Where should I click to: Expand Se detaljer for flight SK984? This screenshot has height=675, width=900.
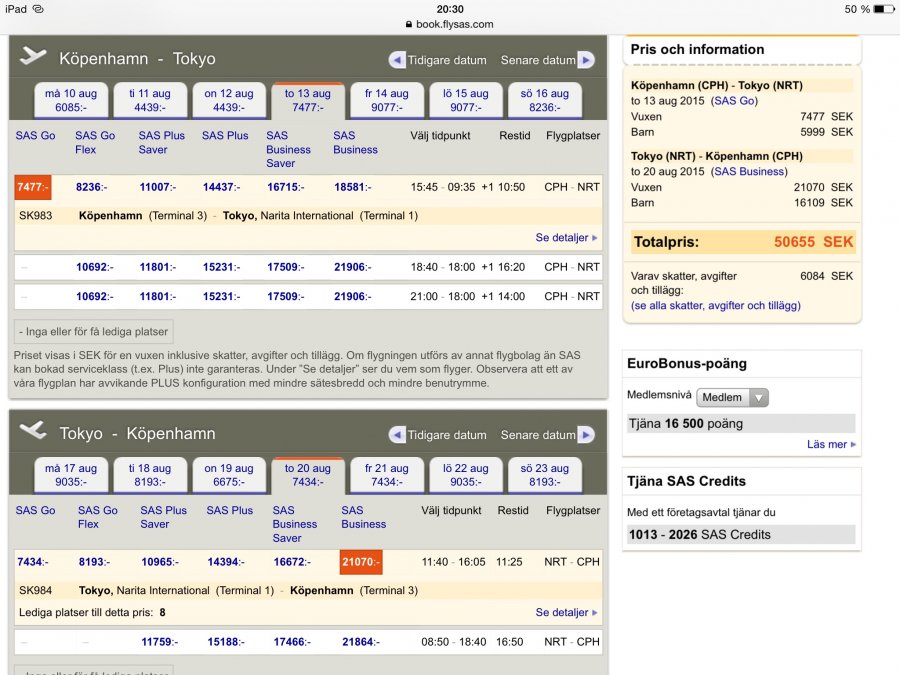(x=566, y=612)
